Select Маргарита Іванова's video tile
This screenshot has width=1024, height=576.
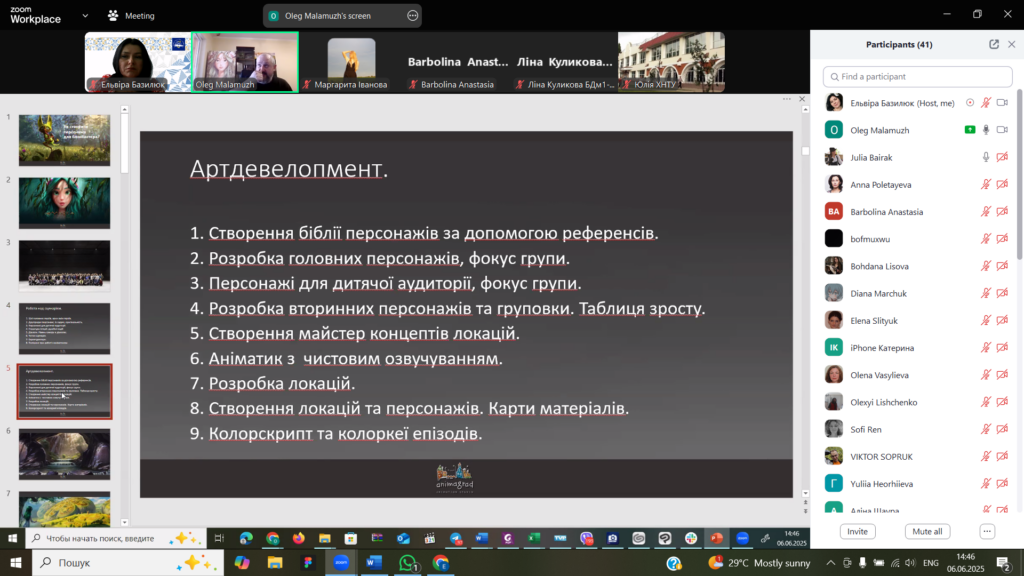coord(351,62)
